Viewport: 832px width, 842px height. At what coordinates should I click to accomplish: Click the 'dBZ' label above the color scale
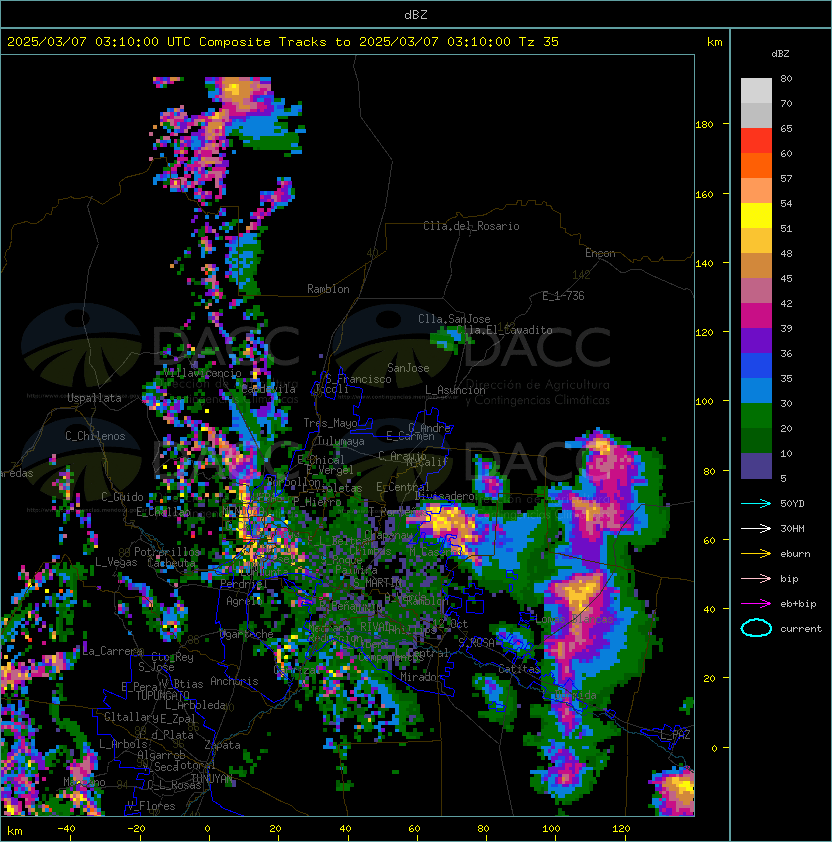tap(780, 54)
